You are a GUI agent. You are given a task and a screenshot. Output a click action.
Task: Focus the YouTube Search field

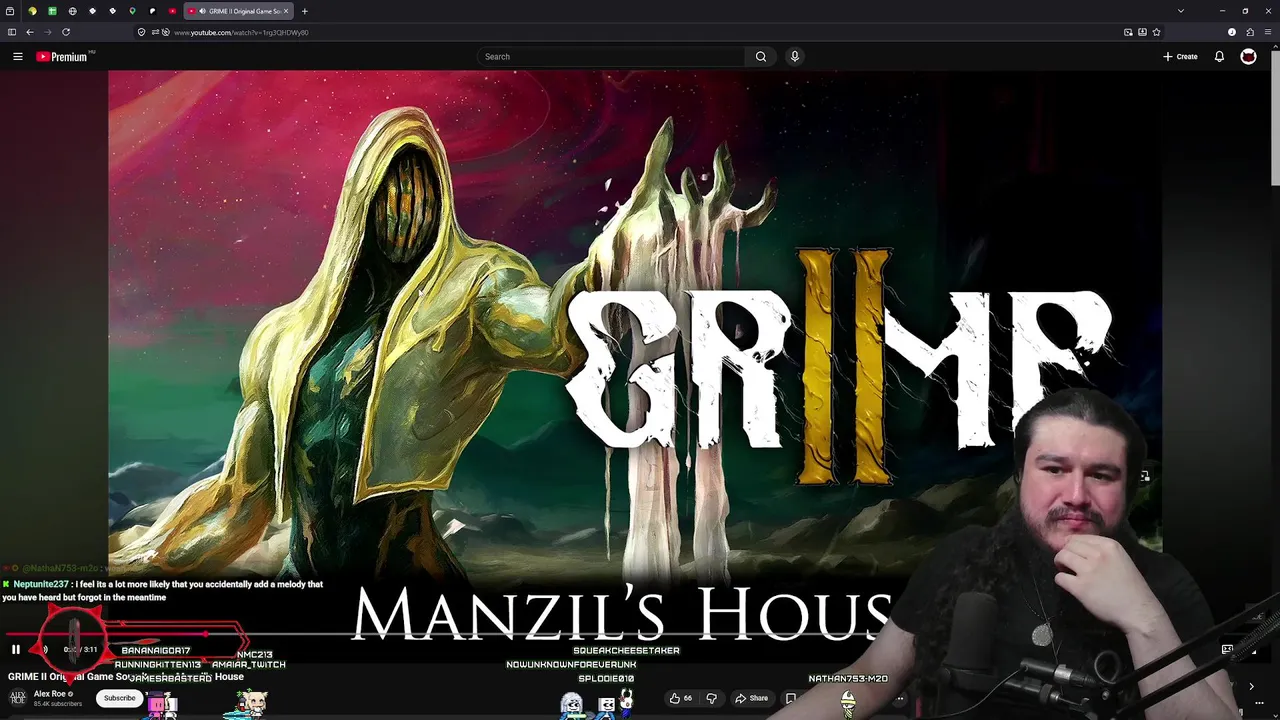pos(612,57)
